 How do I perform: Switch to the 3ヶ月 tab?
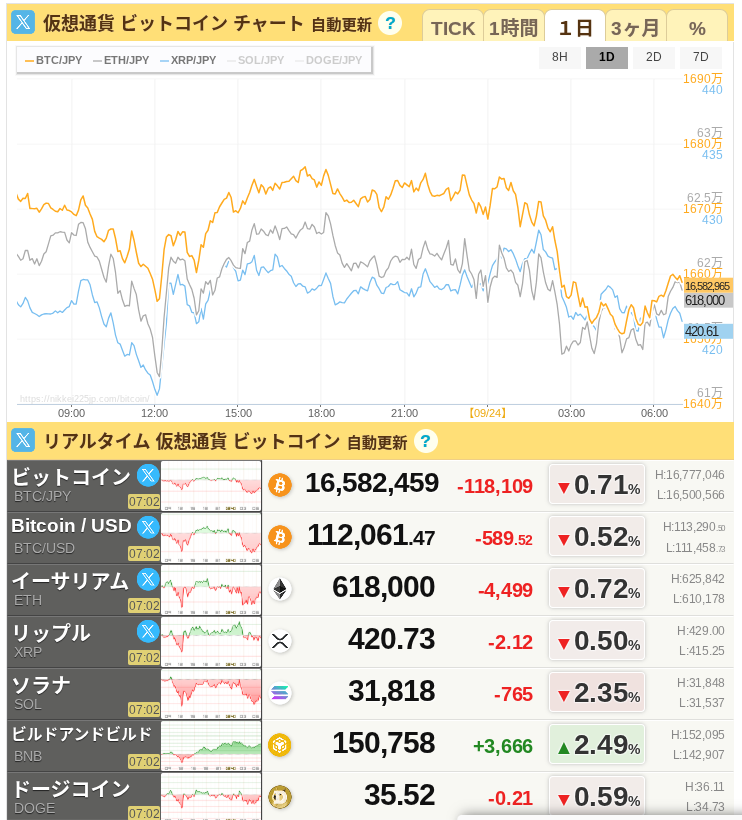coord(635,27)
